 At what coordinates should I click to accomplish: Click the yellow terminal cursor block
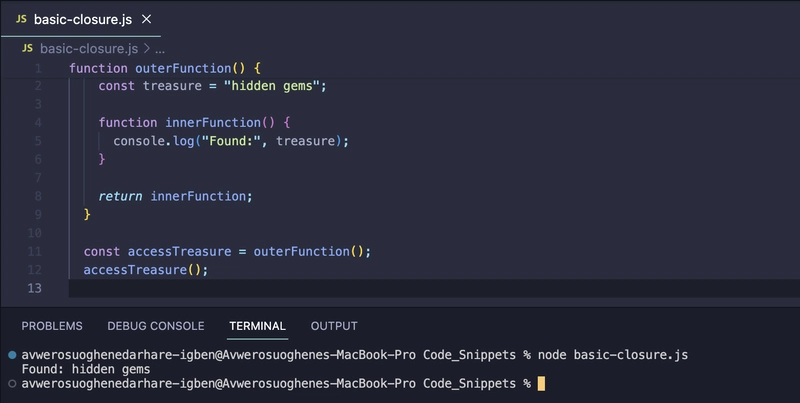[541, 384]
